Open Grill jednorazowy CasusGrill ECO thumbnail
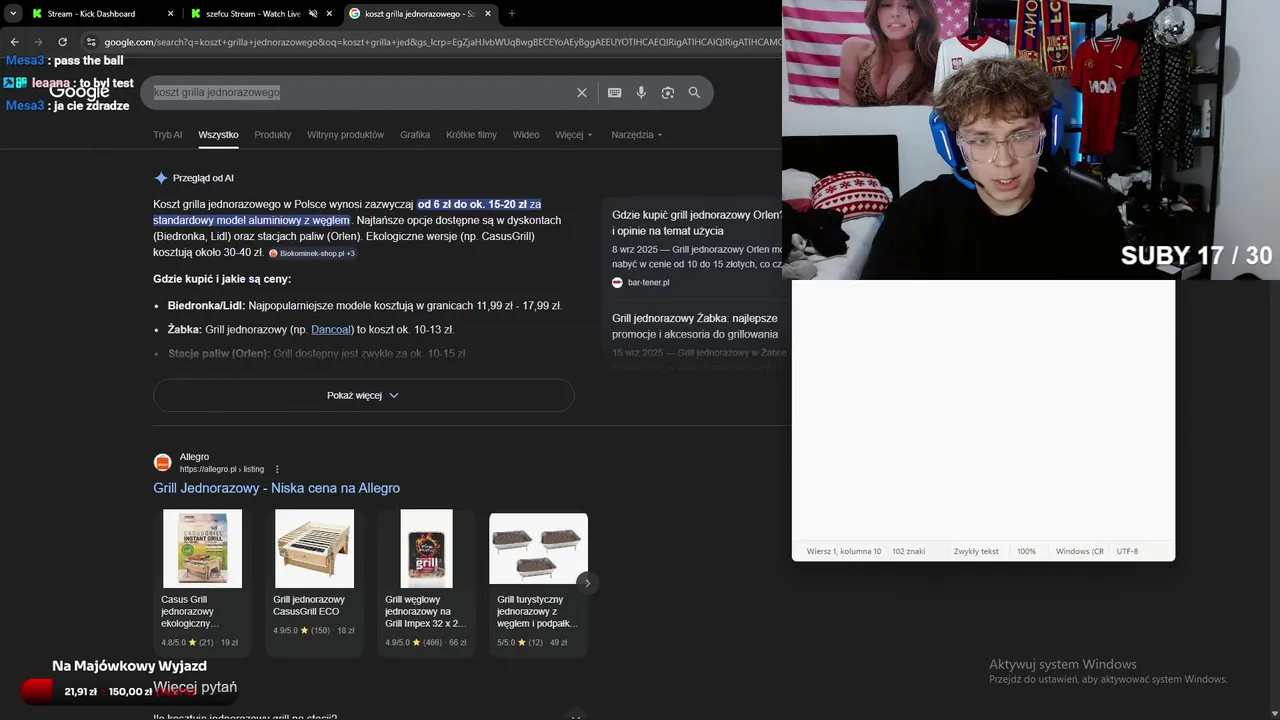This screenshot has width=1280, height=720. [x=315, y=548]
